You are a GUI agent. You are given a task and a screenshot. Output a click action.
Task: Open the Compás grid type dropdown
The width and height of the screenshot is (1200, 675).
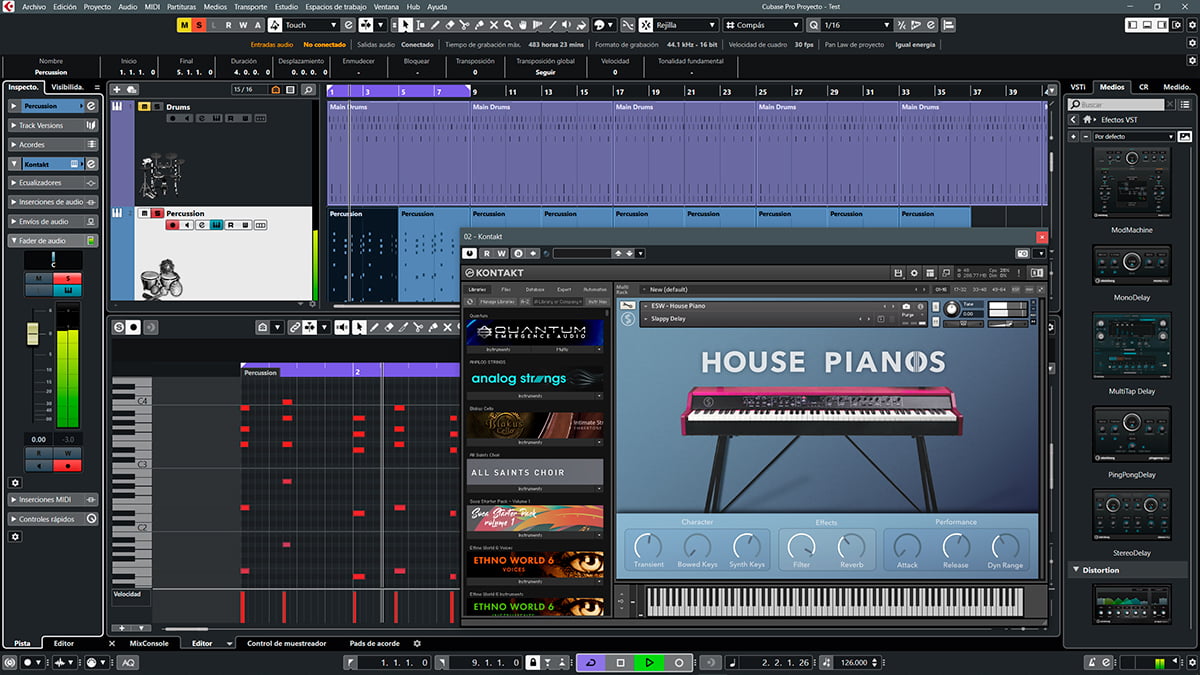pos(764,25)
